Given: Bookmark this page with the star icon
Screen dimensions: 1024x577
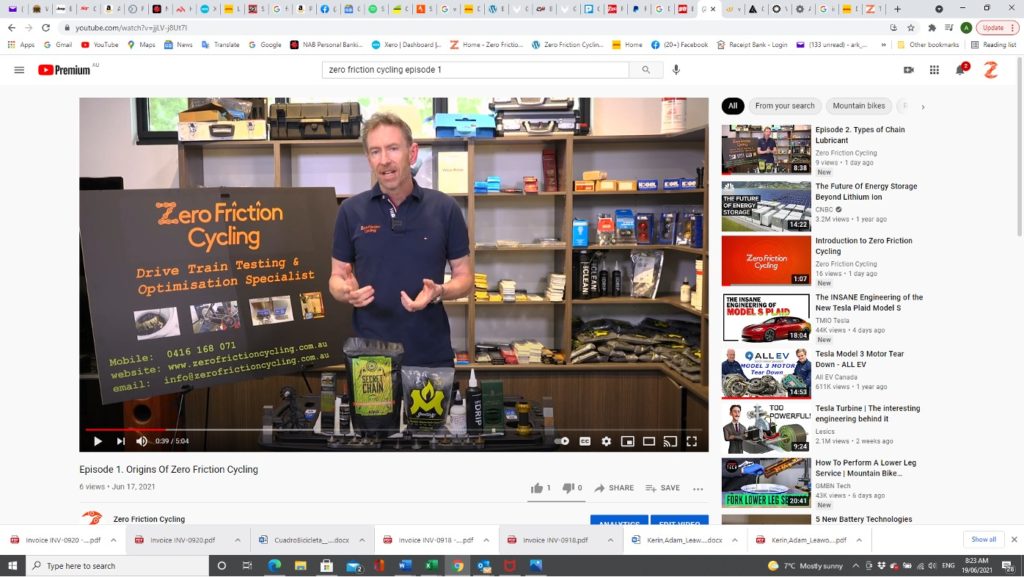Looking at the screenshot, I should [x=911, y=27].
